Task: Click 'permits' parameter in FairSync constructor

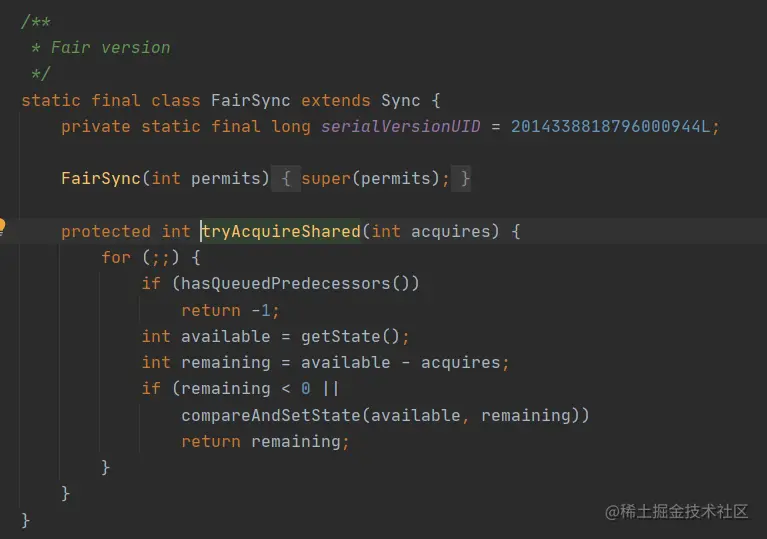Action: pos(225,179)
